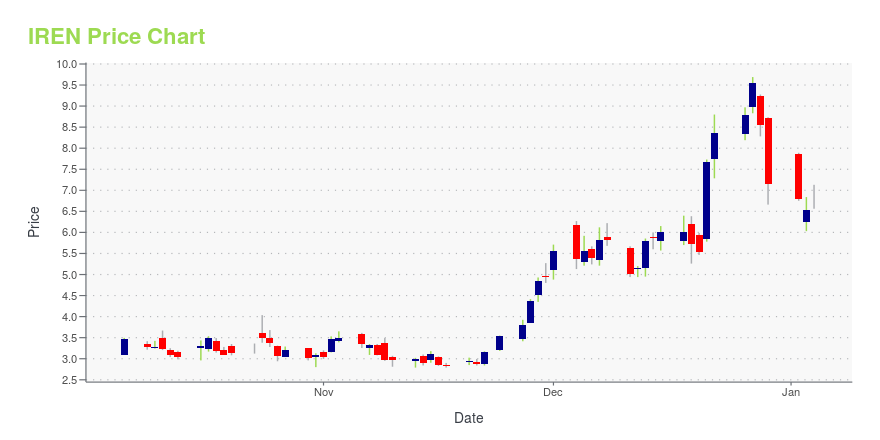
Task: Click the Dec x-axis tick label
Action: click(553, 392)
